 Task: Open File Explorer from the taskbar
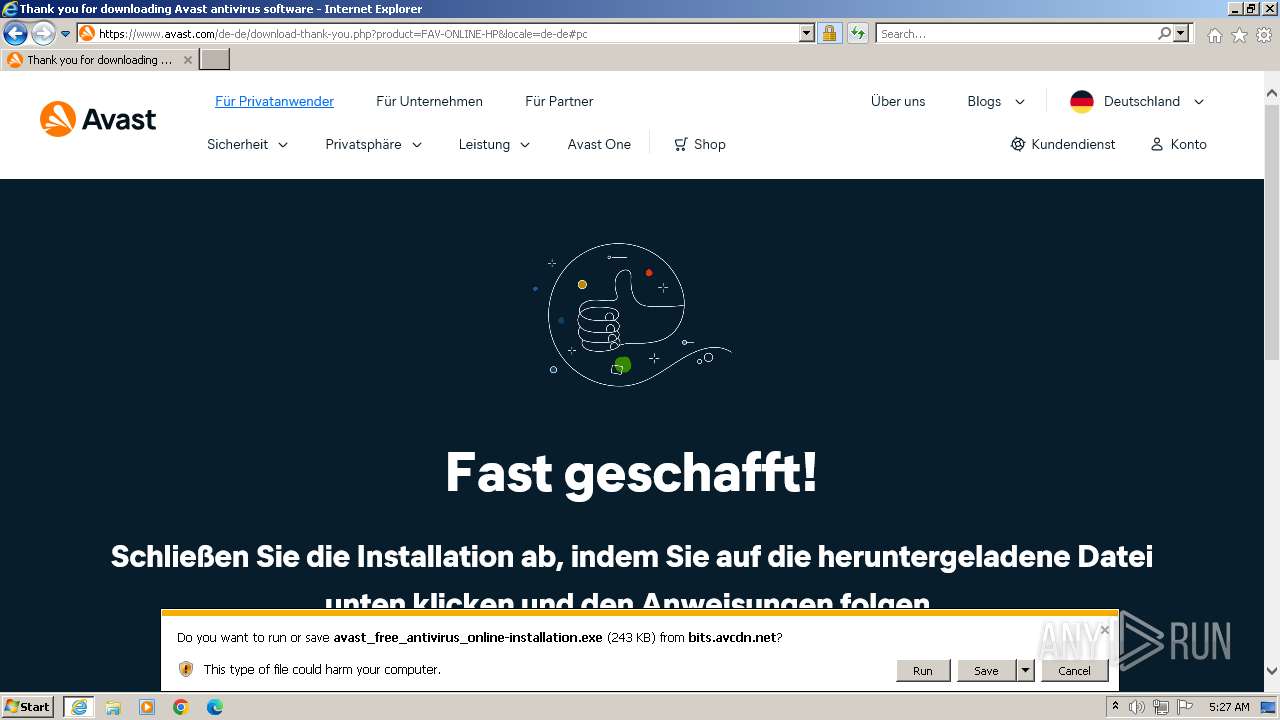[113, 707]
